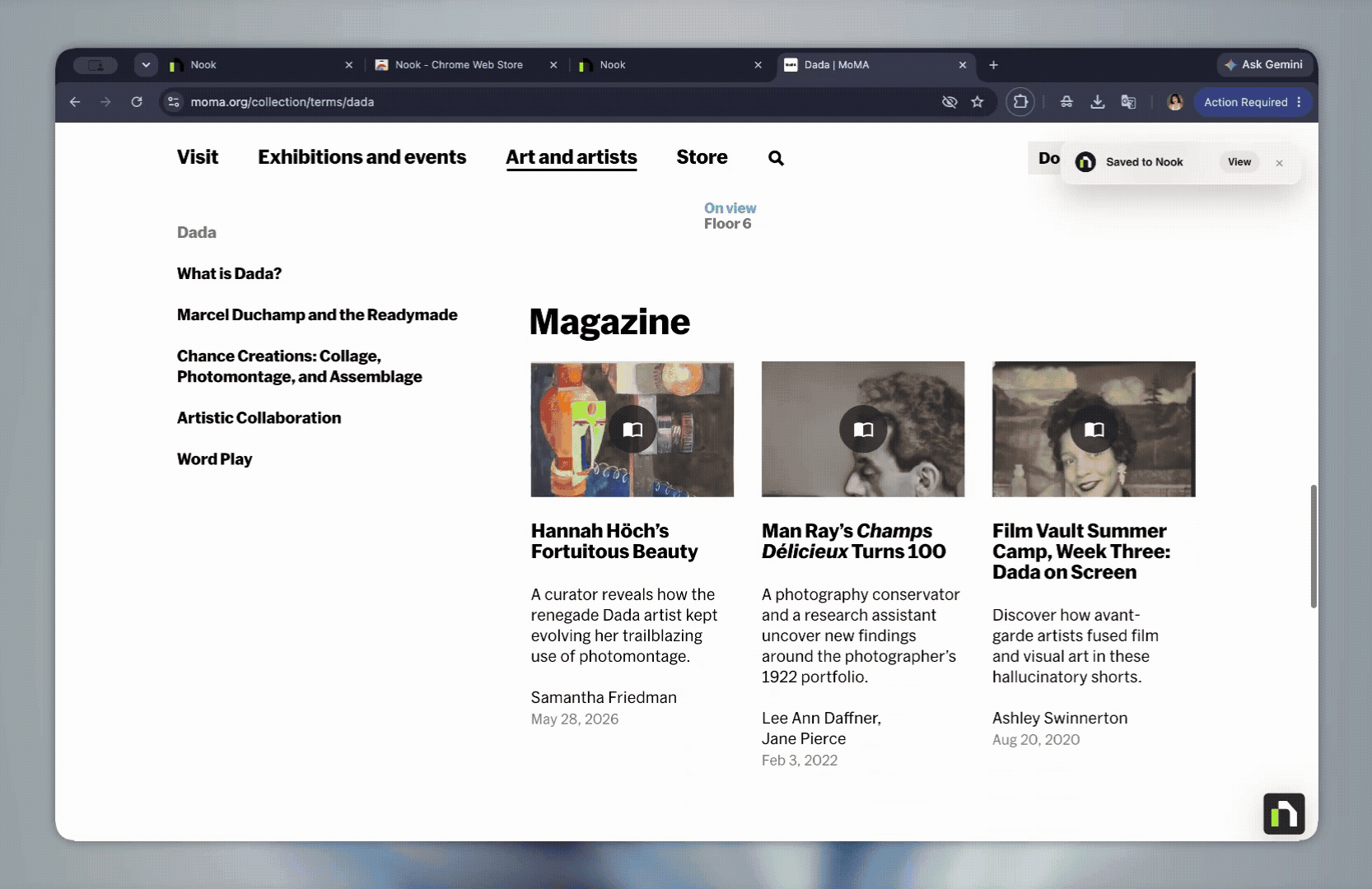Viewport: 1372px width, 889px height.
Task: Open the Nook floating widget button
Action: coord(1284,813)
